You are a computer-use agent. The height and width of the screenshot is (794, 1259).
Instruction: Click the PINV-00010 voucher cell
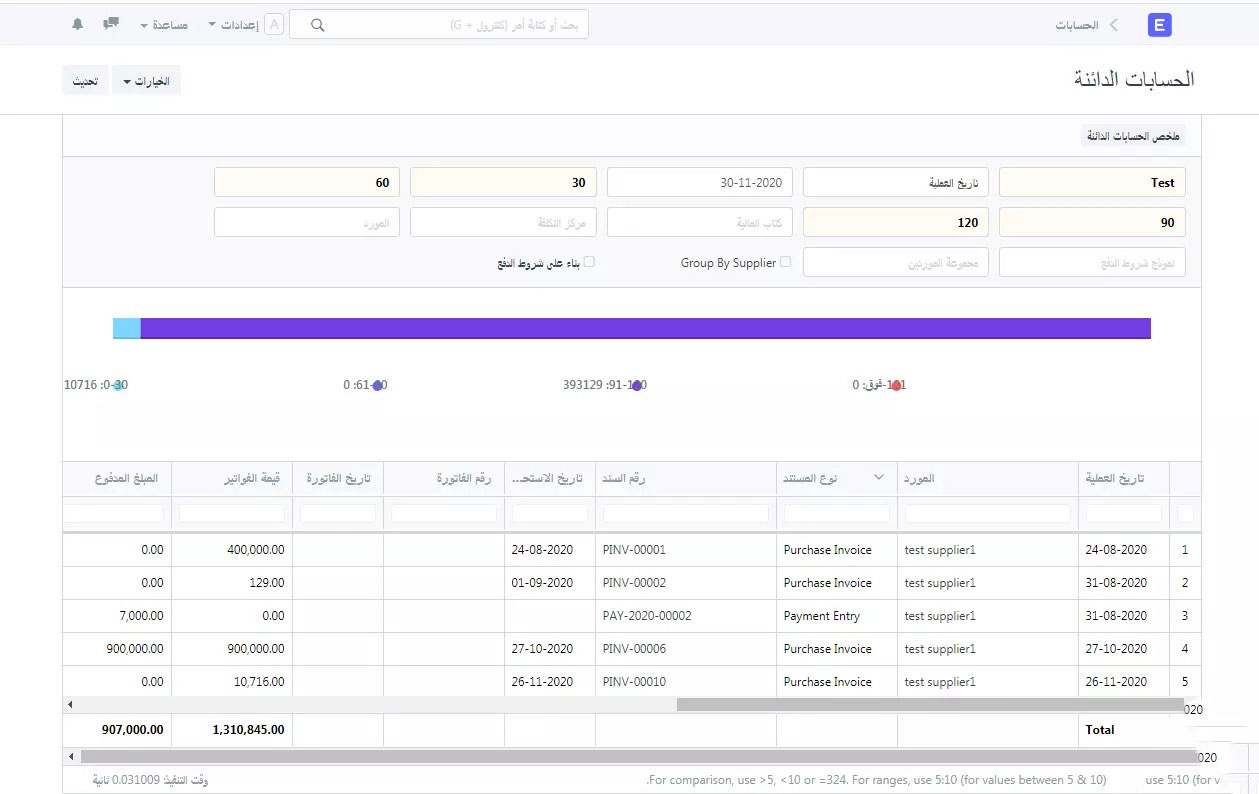pyautogui.click(x=686, y=682)
